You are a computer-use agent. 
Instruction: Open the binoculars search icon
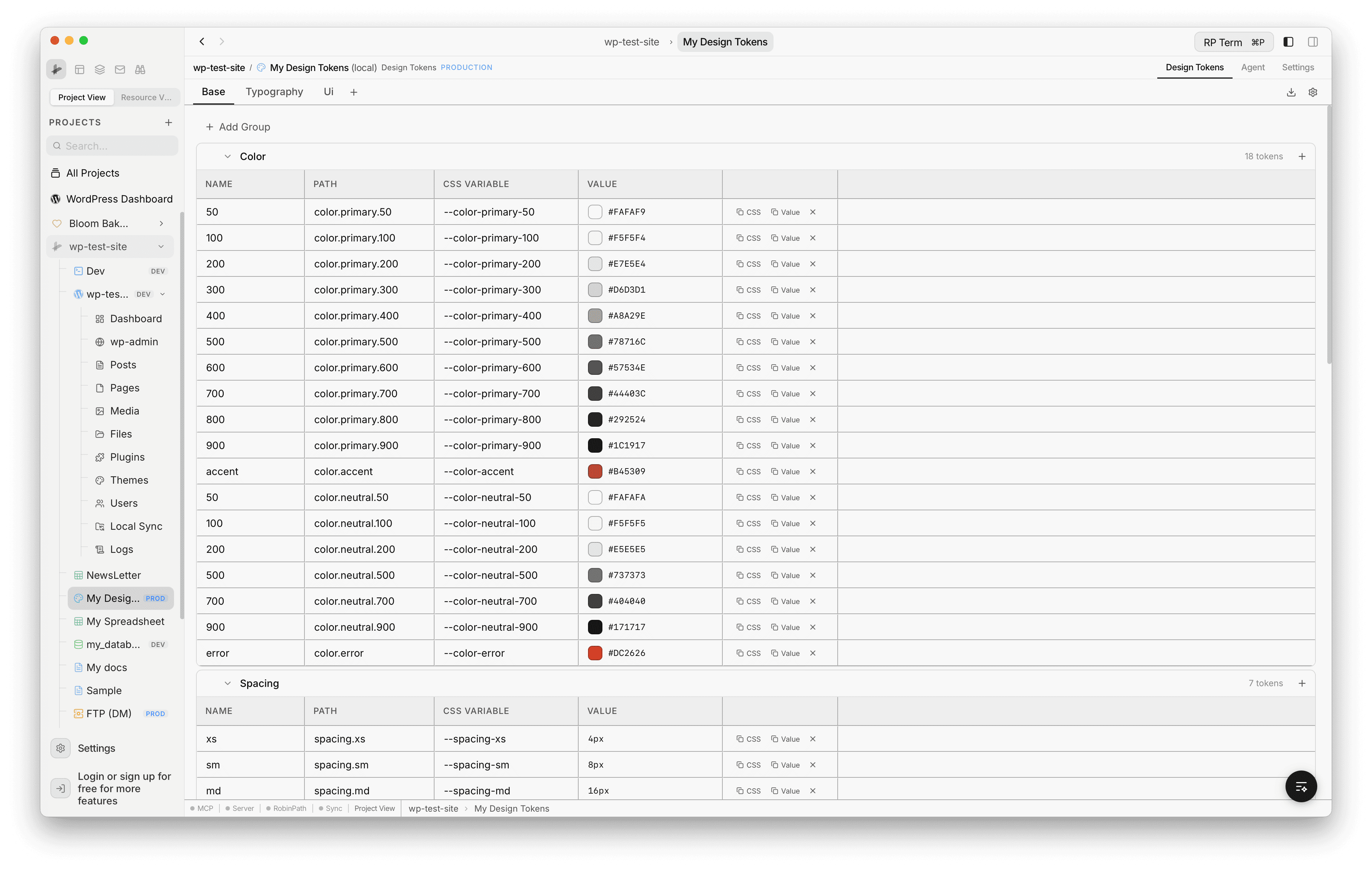coord(139,69)
